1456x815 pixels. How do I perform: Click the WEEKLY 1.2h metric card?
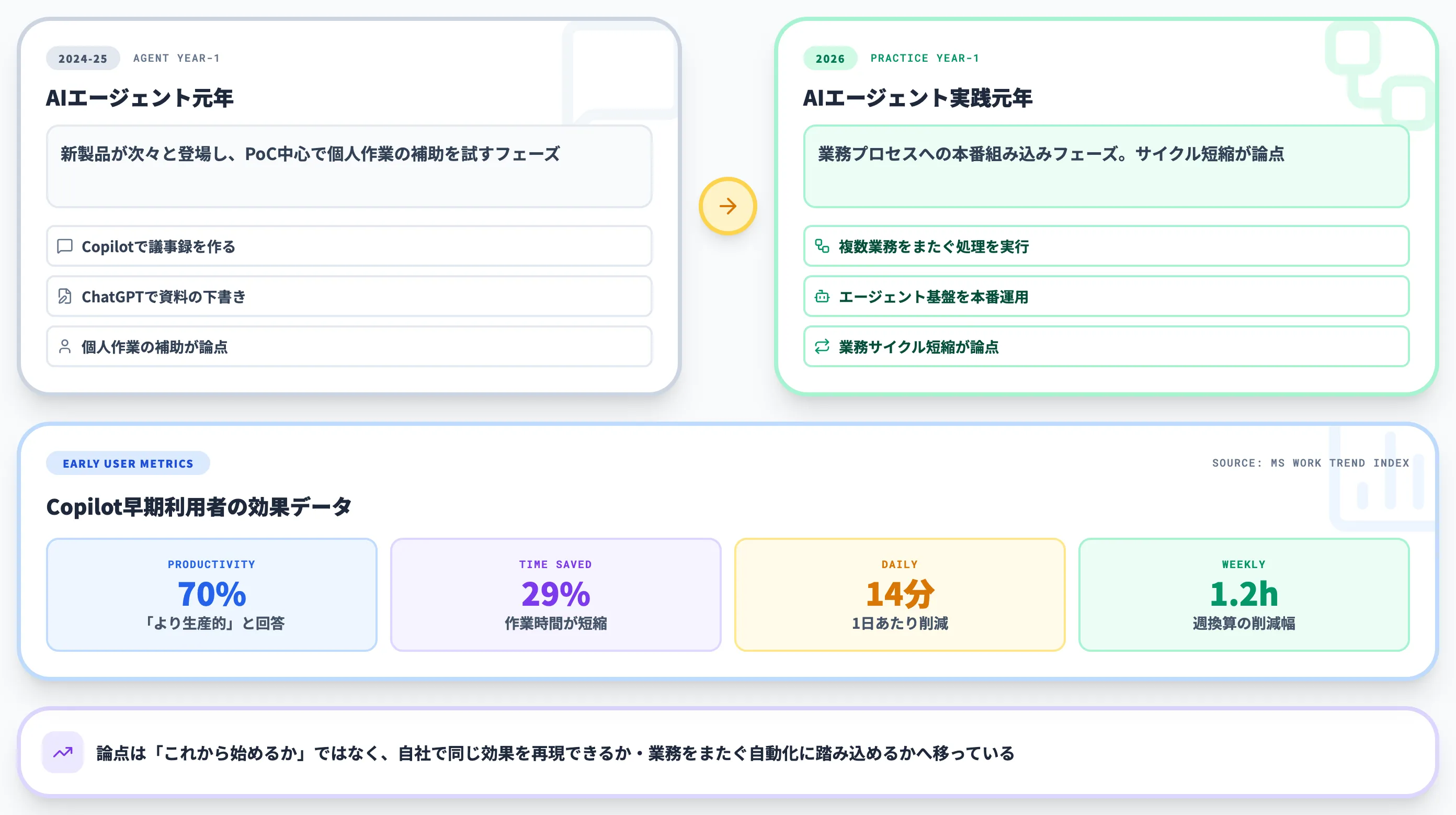pyautogui.click(x=1244, y=595)
